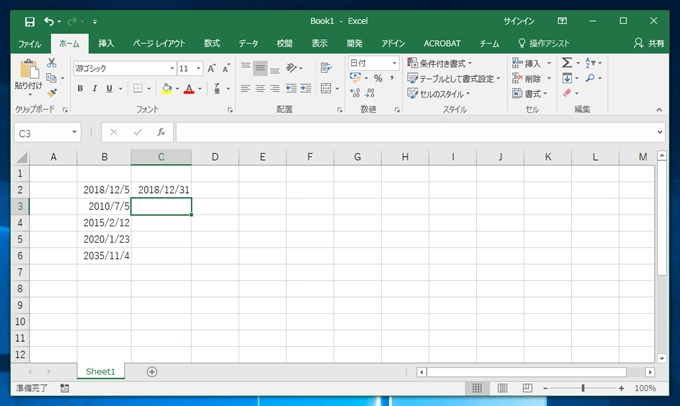Switch to the データ tab

pyautogui.click(x=248, y=43)
